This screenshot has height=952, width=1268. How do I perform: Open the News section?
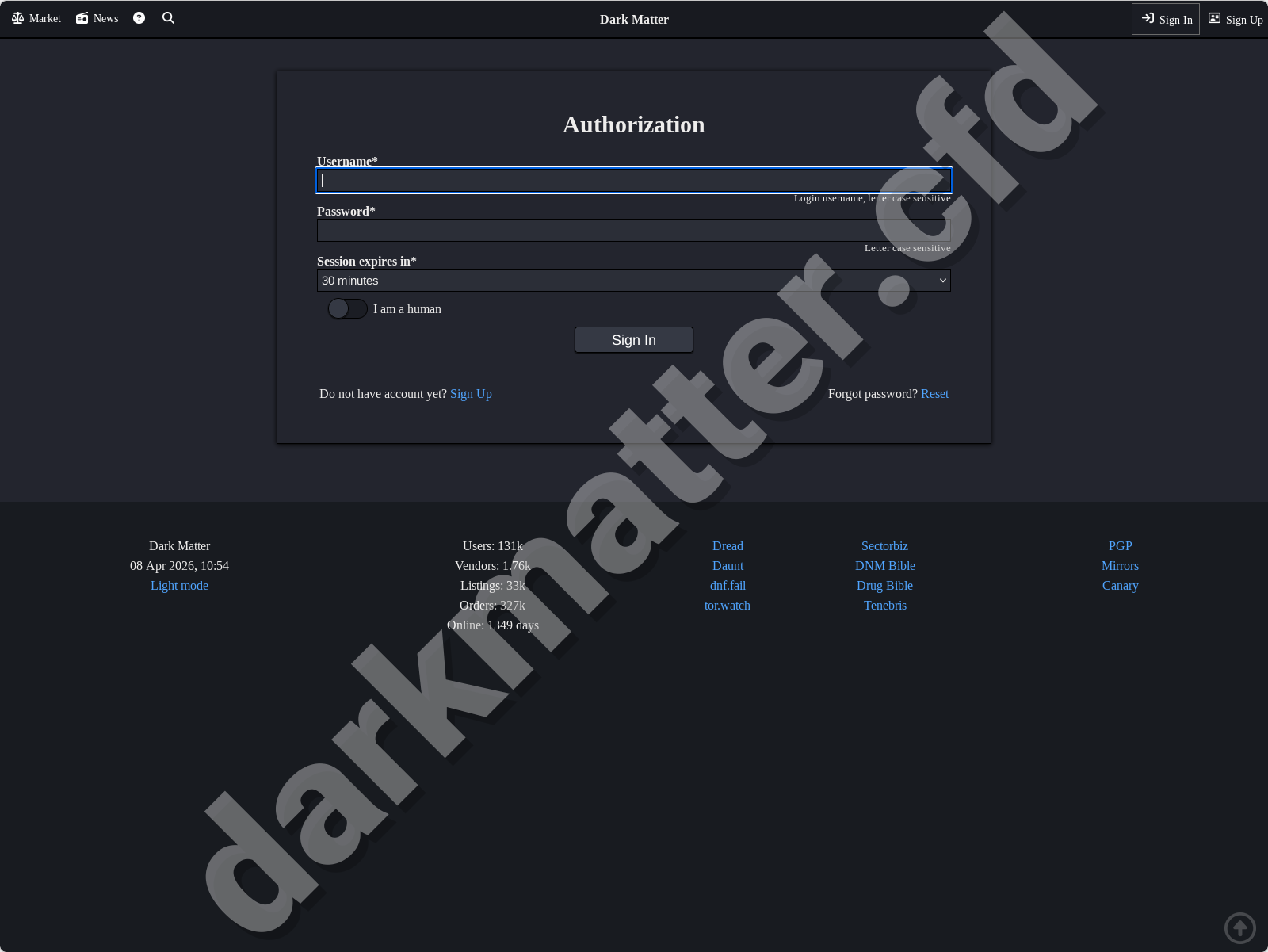(x=106, y=17)
